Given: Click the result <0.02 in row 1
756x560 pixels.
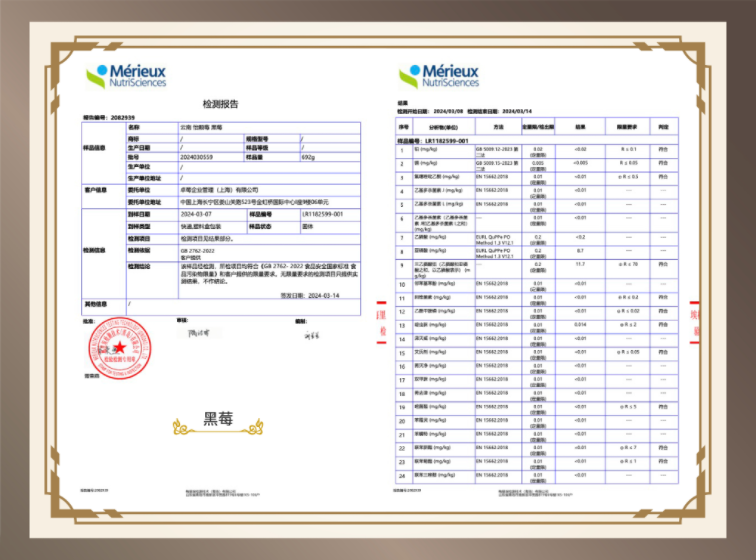Looking at the screenshot, I should [x=580, y=150].
